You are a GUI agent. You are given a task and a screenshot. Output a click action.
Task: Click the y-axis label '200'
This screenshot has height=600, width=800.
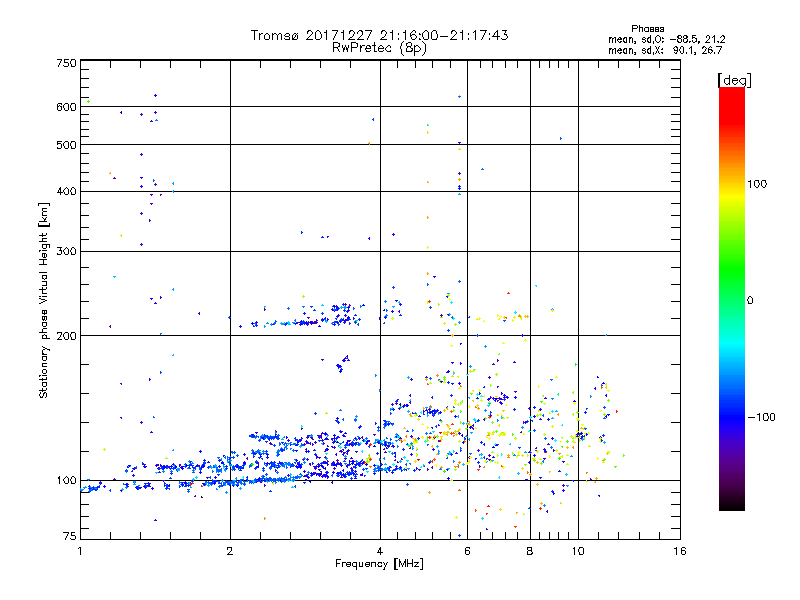pyautogui.click(x=66, y=336)
